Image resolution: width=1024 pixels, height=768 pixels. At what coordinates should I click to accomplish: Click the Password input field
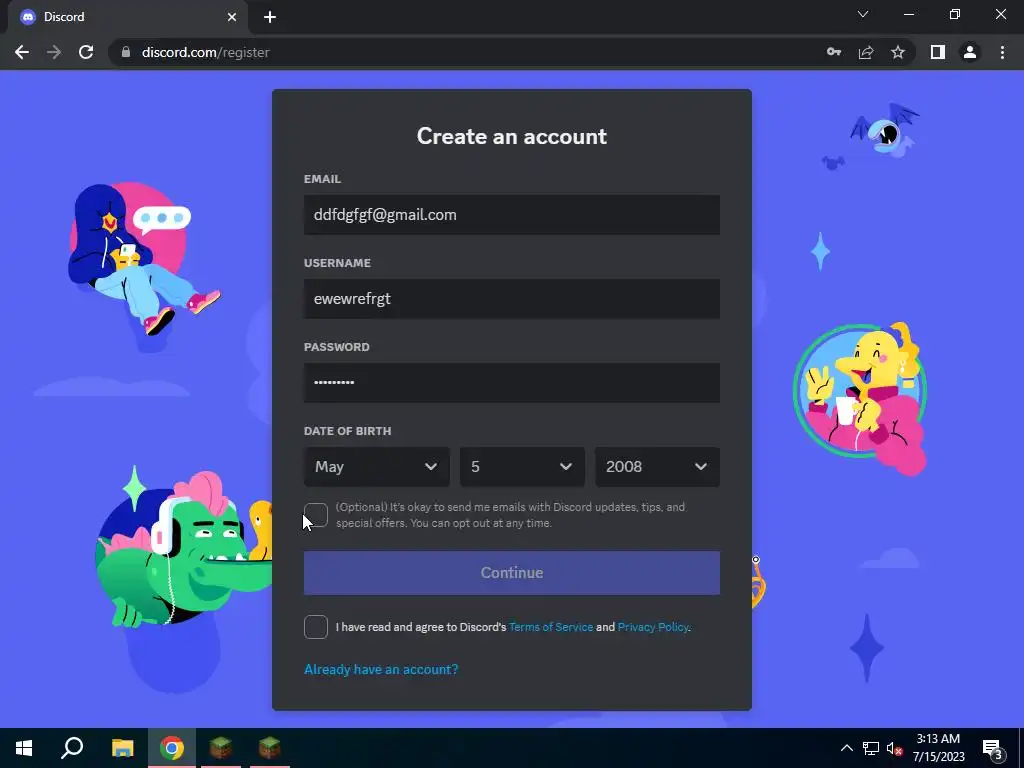[511, 383]
